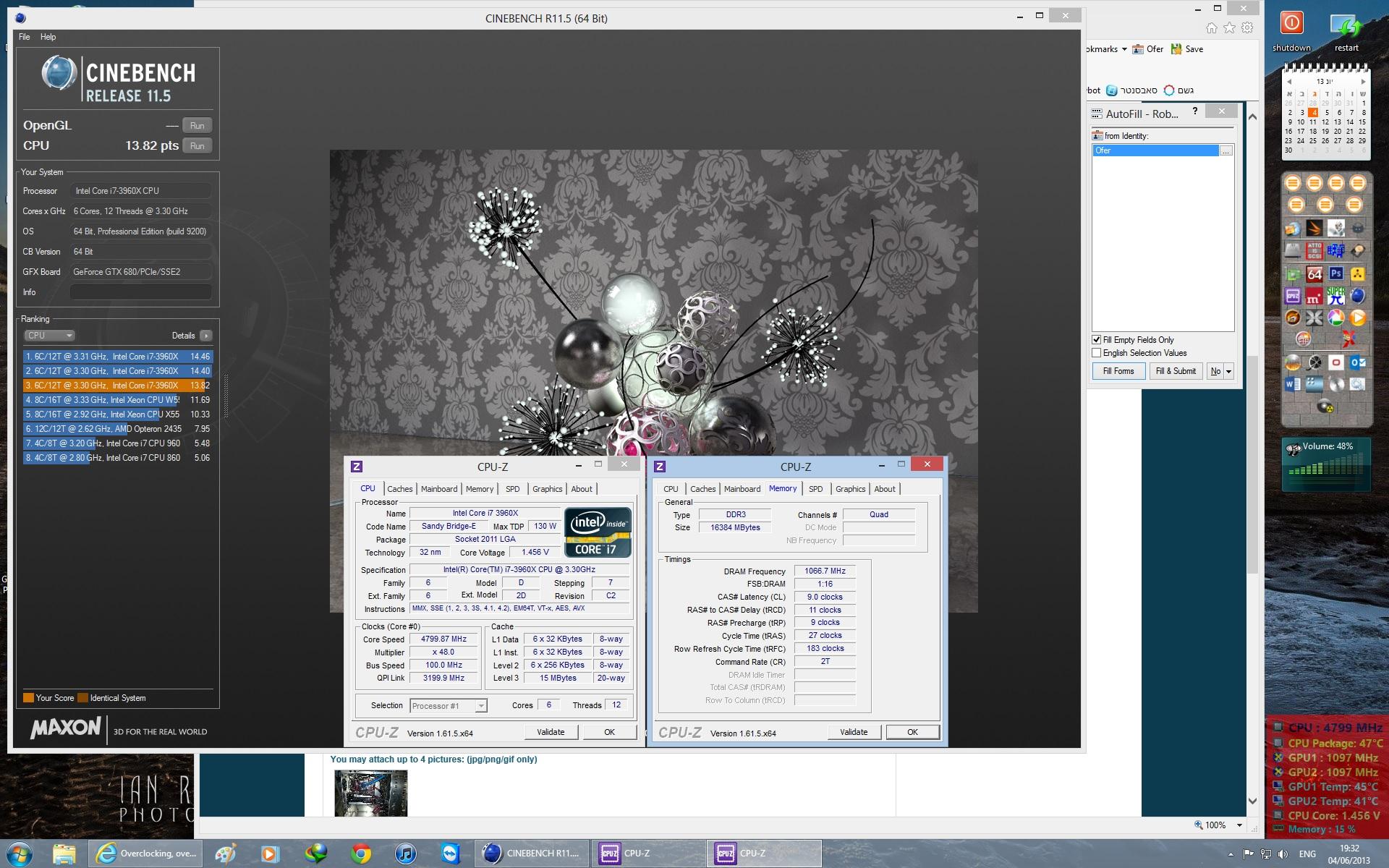Launch CPU-Z from the desktop dock
1389x868 pixels.
click(x=1293, y=297)
